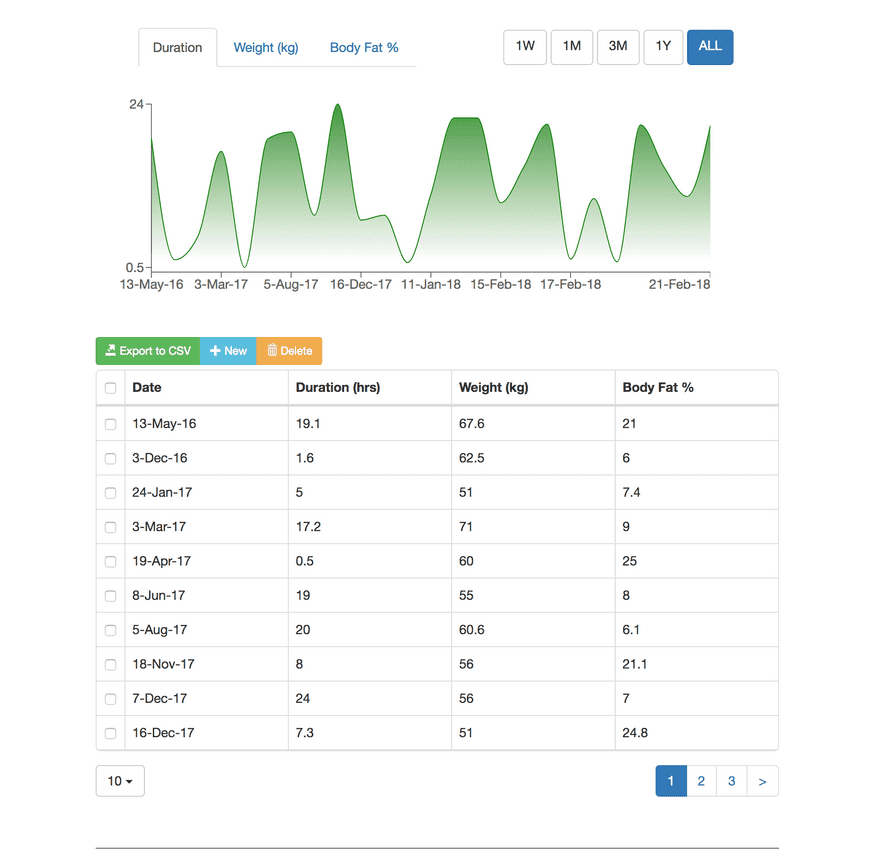
Task: Go to next page with > arrow
Action: point(762,781)
